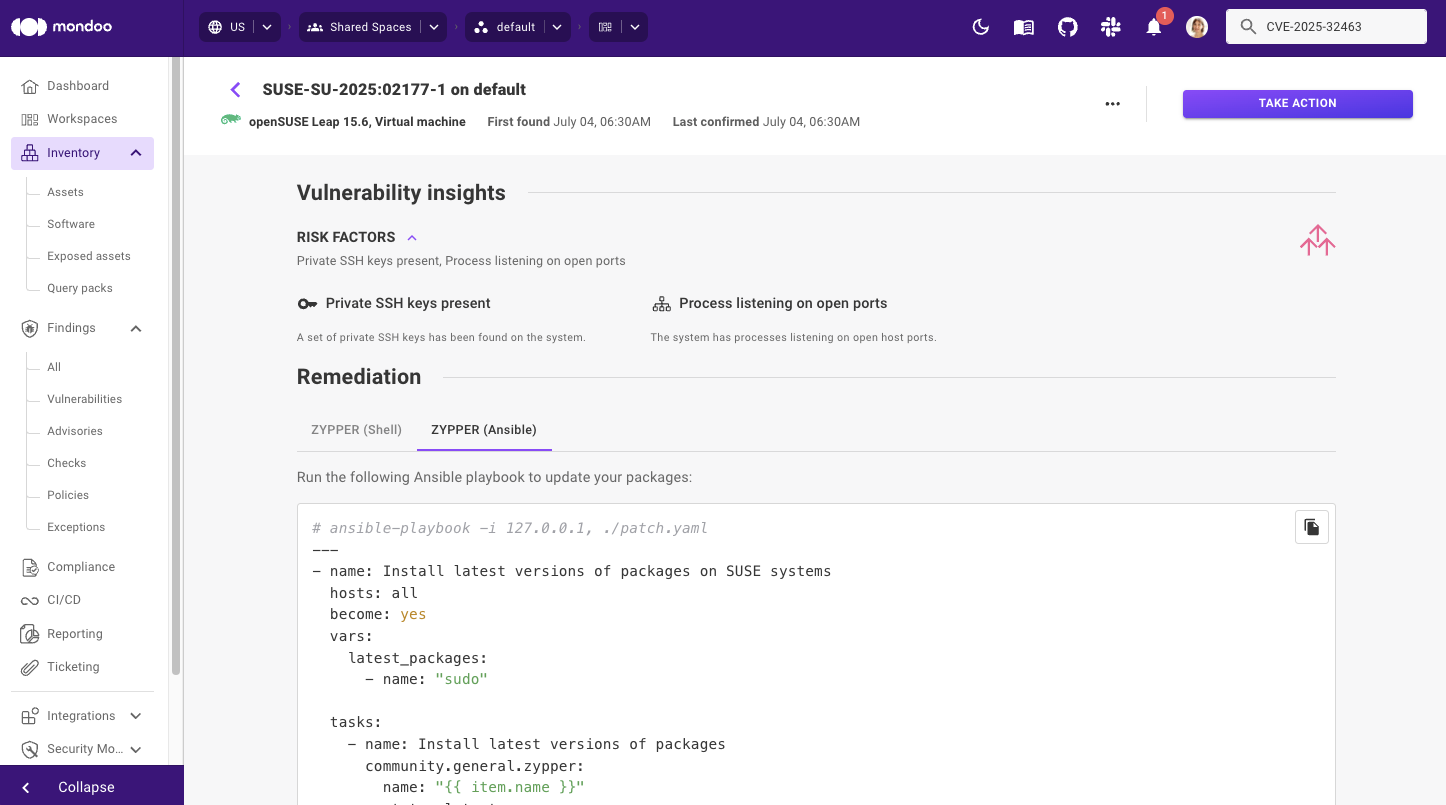Image resolution: width=1446 pixels, height=805 pixels.
Task: Open the three-dot more options menu
Action: (x=1113, y=103)
